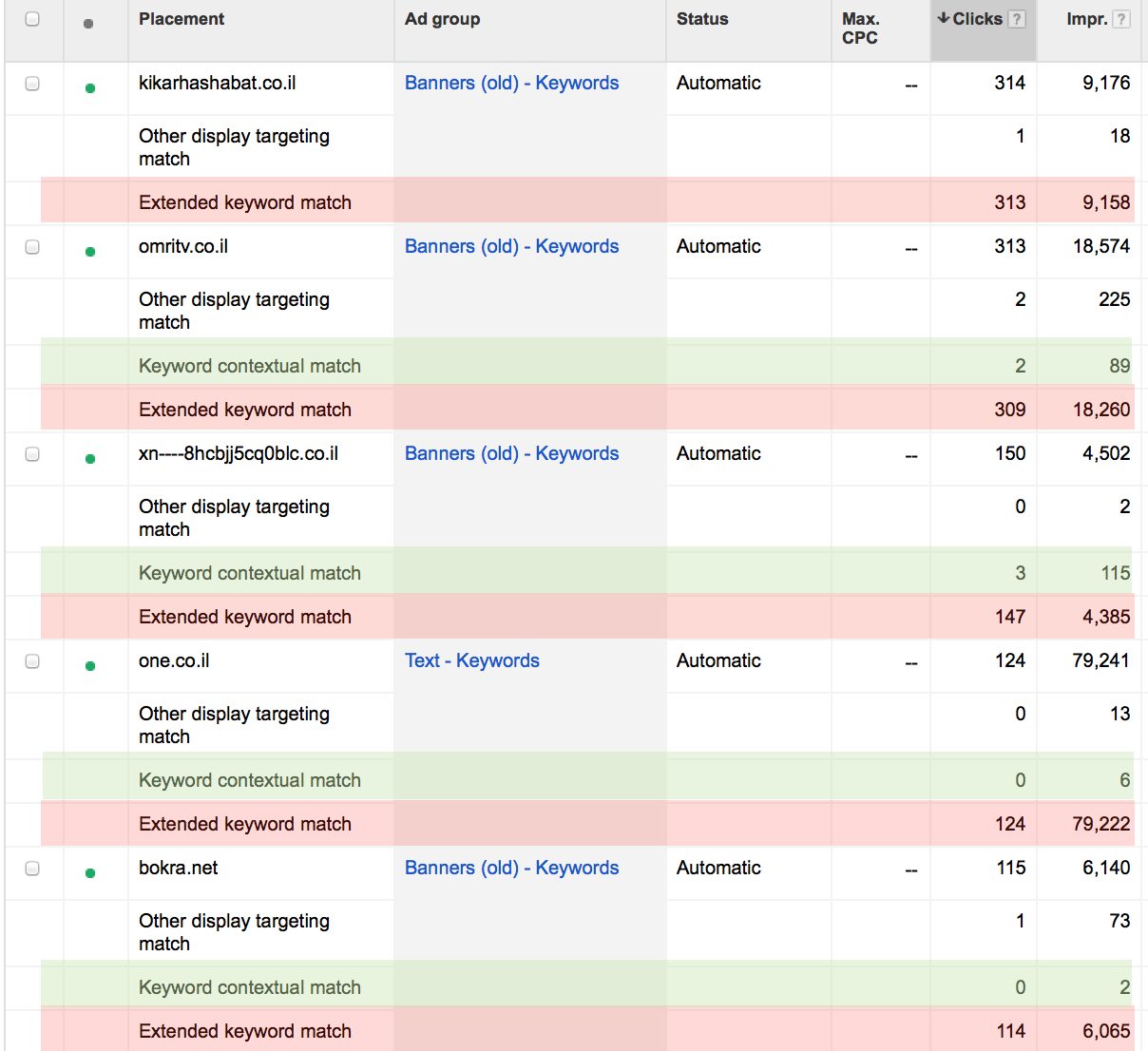Click the 6,140 impressions value
This screenshot has height=1051, width=1148.
click(x=1106, y=868)
